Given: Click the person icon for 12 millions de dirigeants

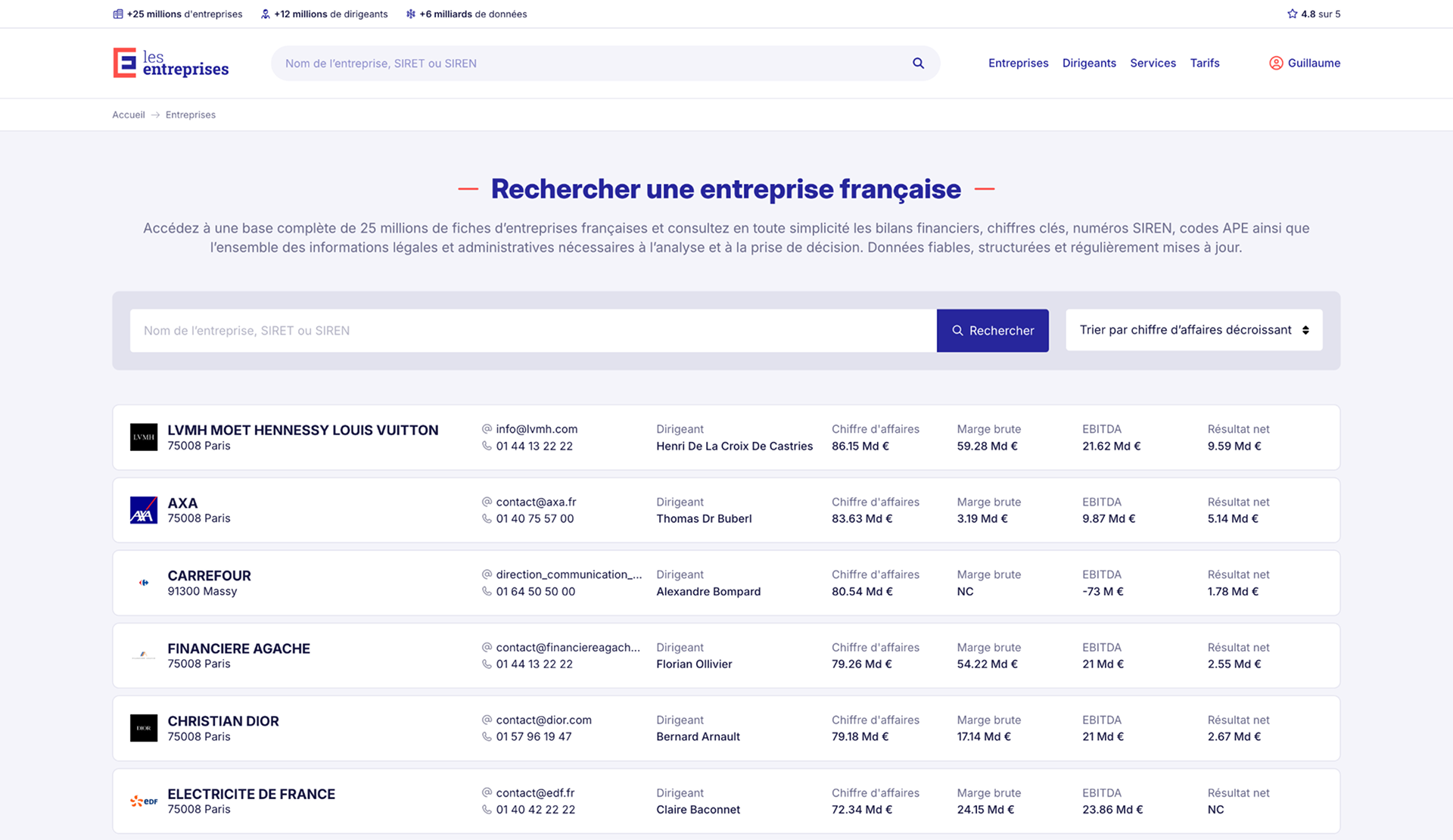Looking at the screenshot, I should pyautogui.click(x=266, y=14).
